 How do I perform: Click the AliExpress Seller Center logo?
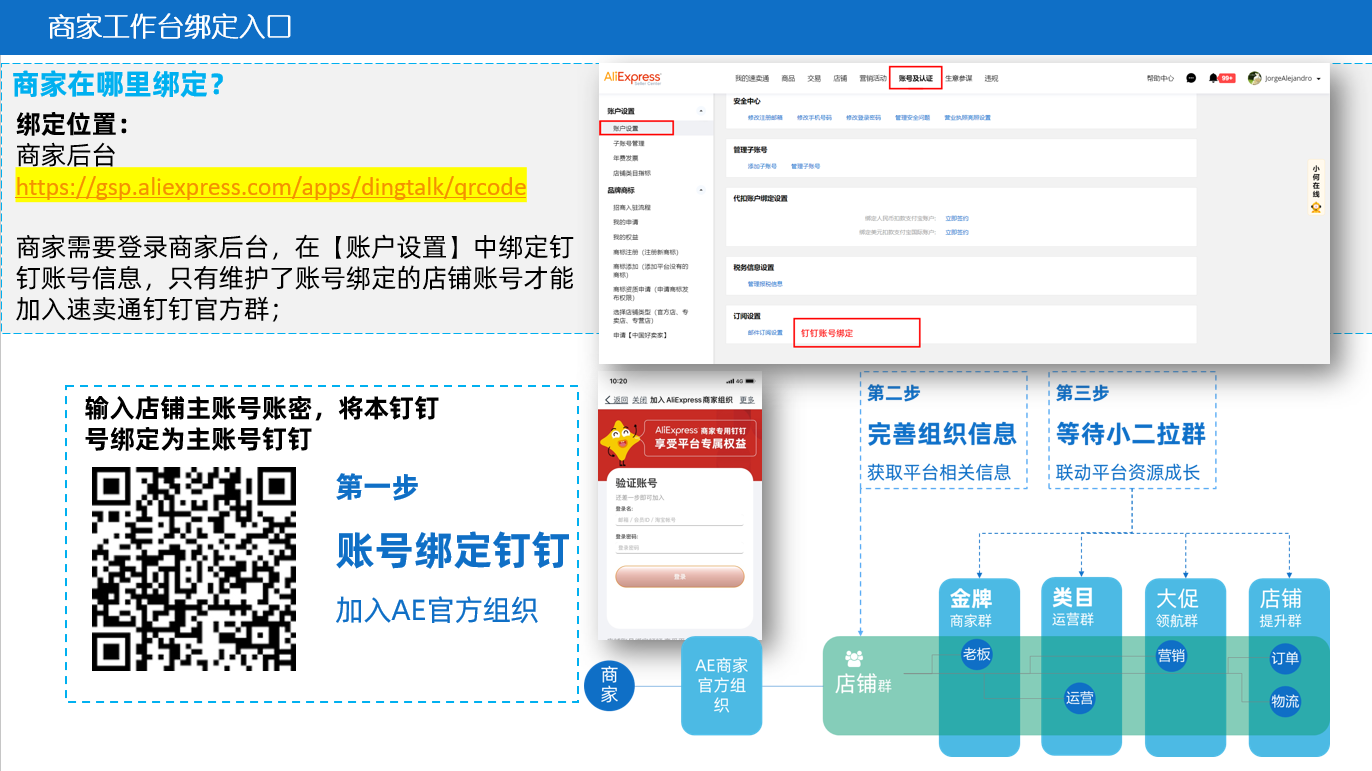pos(632,78)
